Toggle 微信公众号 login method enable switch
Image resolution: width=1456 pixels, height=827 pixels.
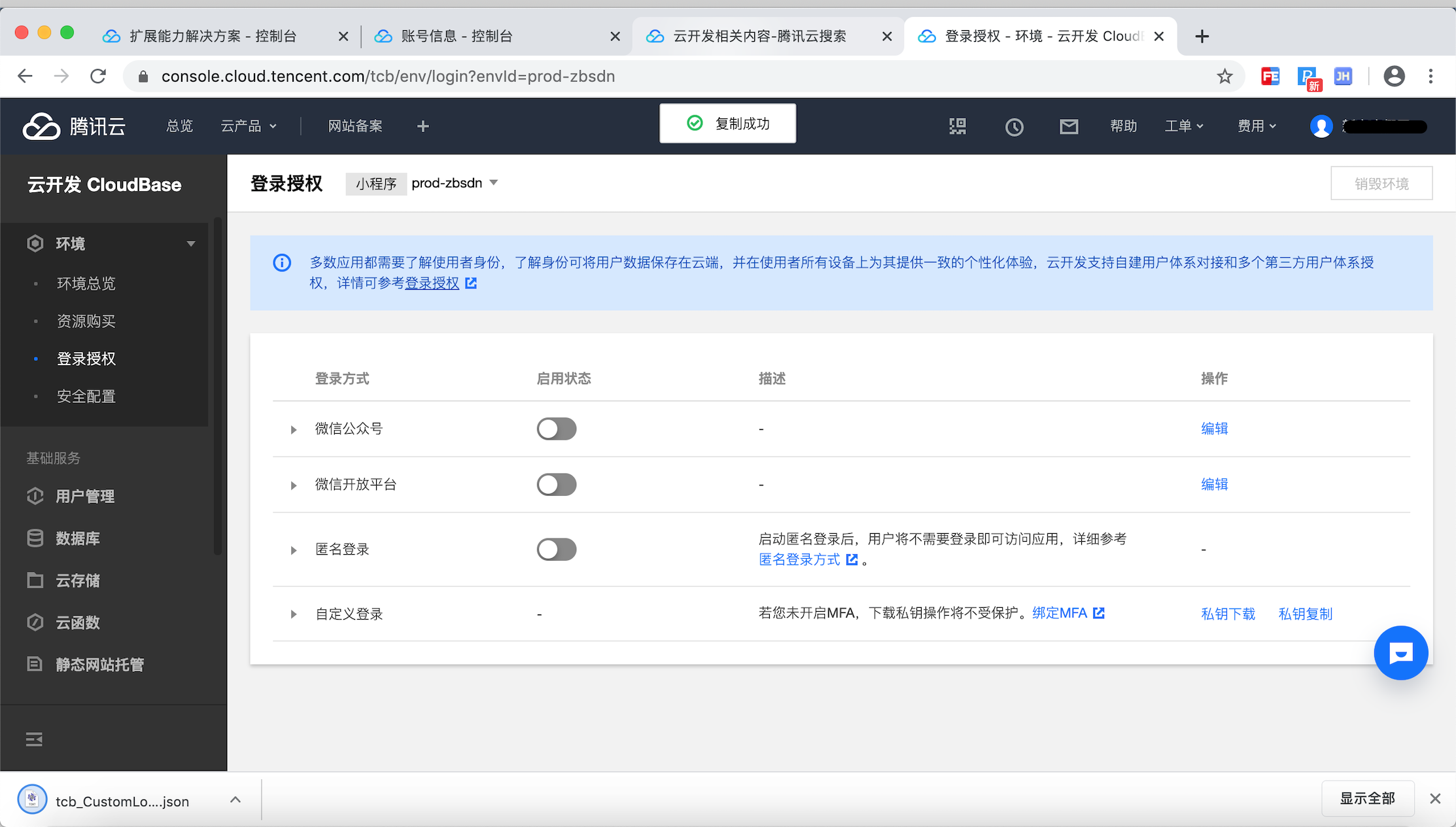[557, 429]
